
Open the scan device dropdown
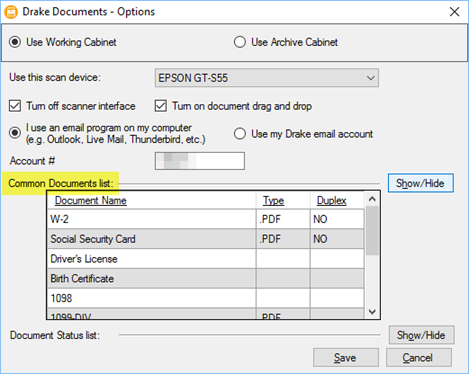coord(267,78)
